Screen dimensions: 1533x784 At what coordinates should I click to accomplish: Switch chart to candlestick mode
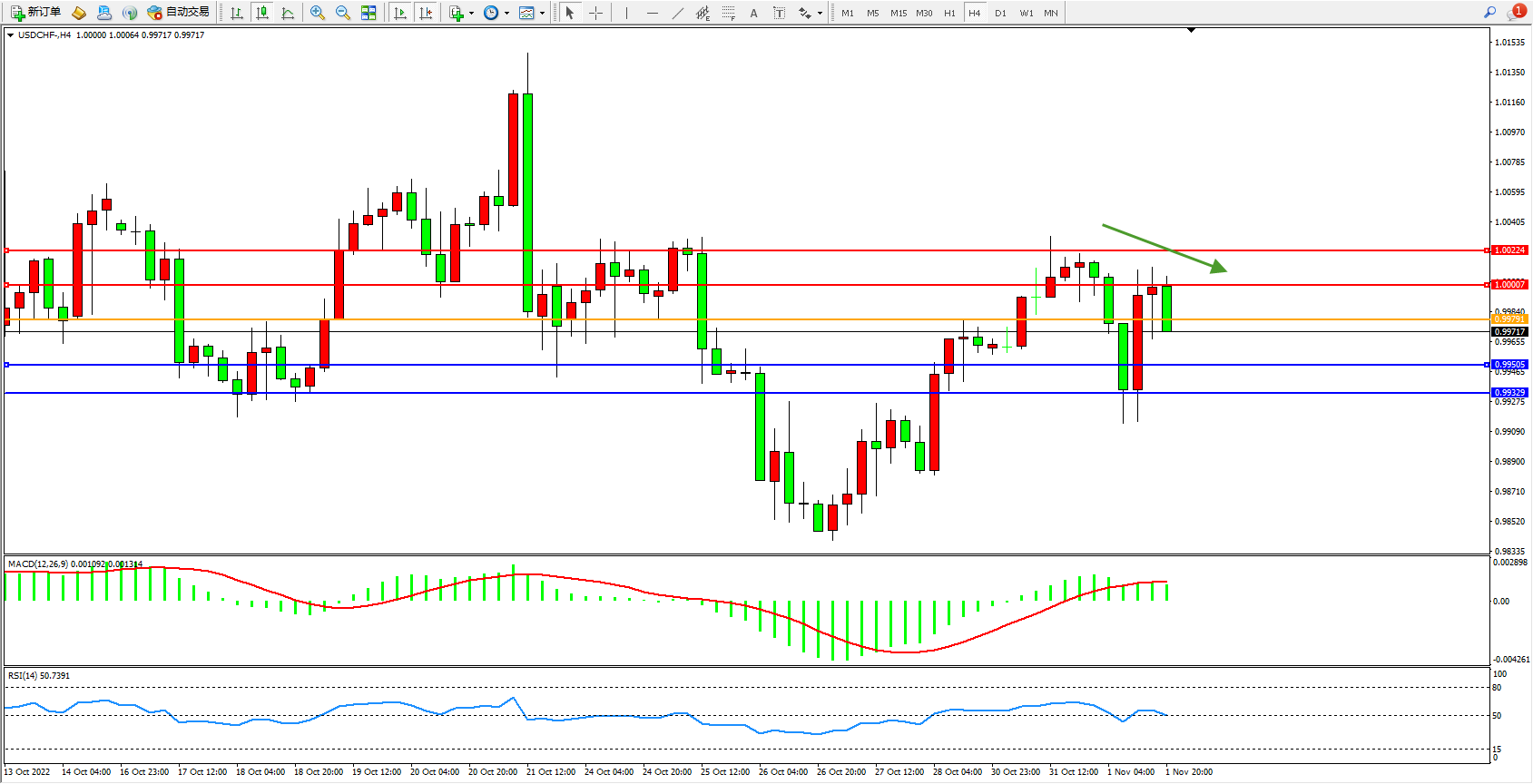tap(262, 13)
